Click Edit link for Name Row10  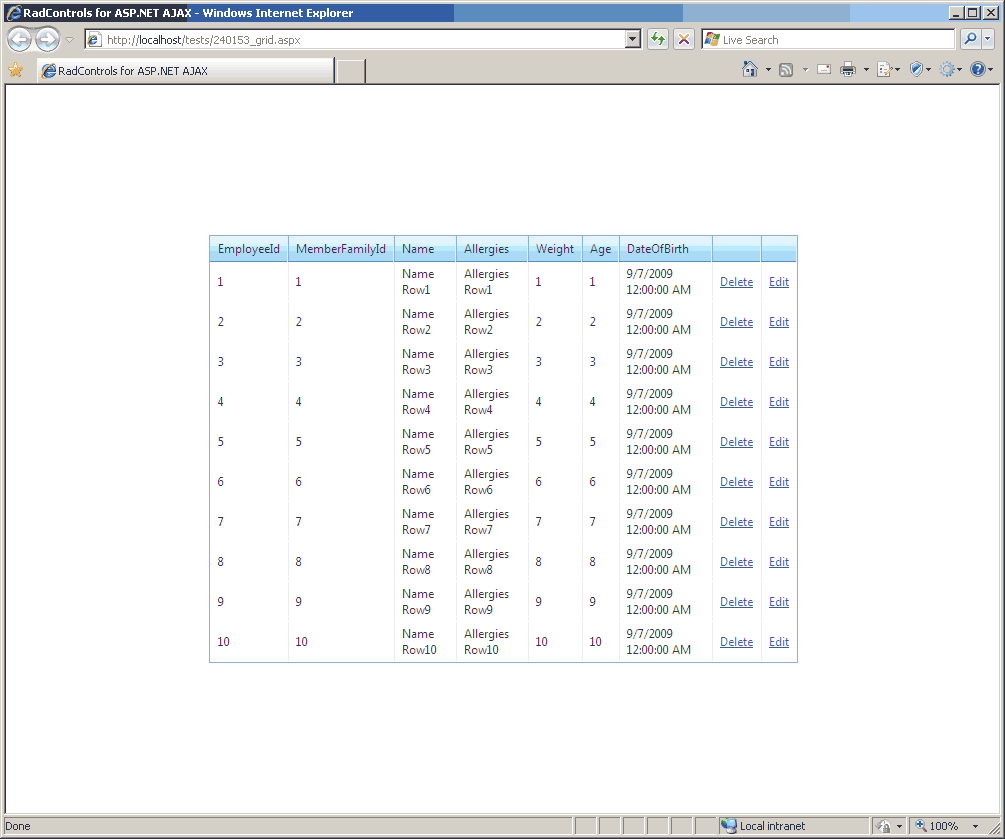click(x=779, y=642)
